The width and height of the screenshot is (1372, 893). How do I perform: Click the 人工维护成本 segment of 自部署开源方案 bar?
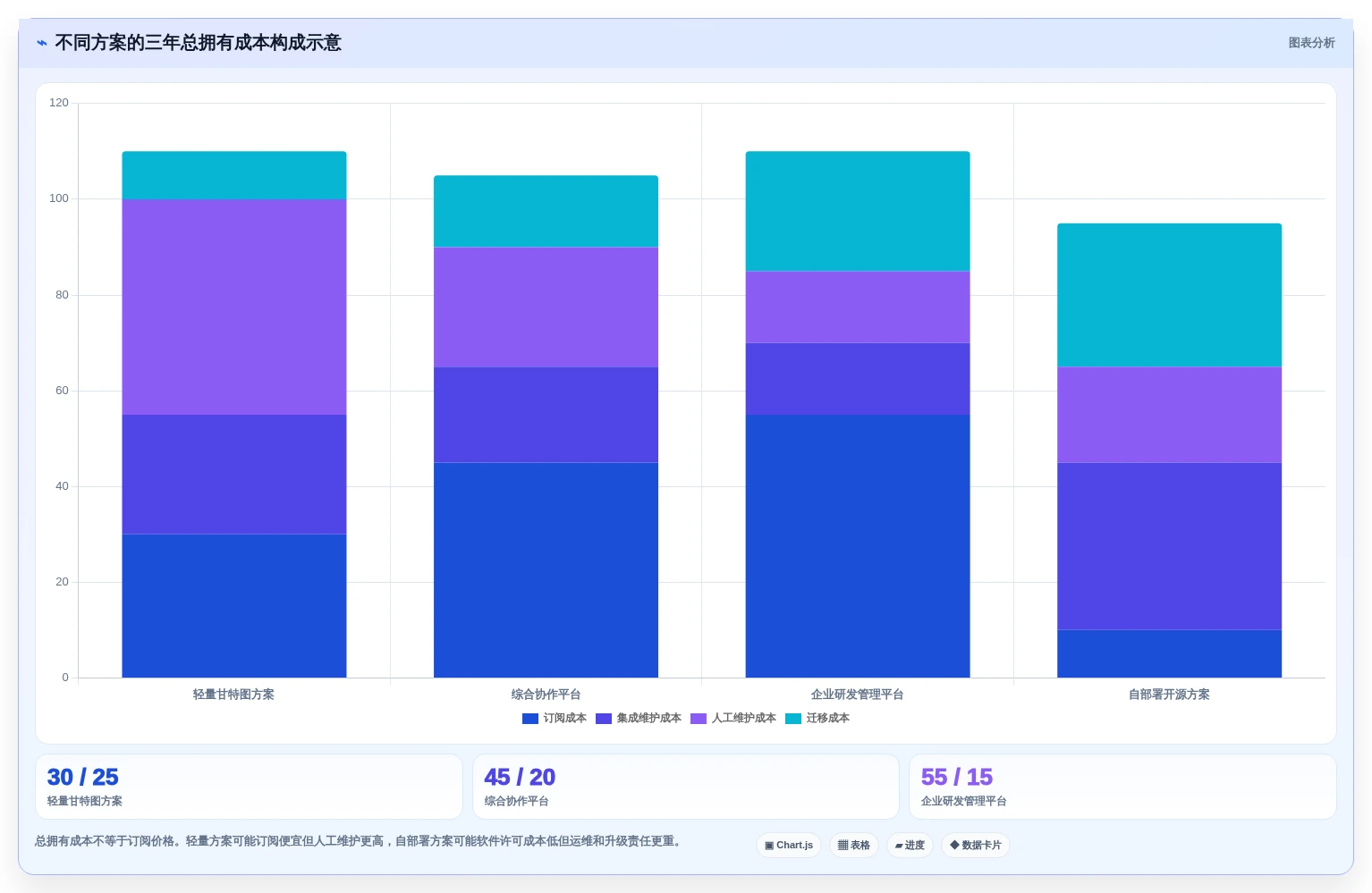point(1169,415)
